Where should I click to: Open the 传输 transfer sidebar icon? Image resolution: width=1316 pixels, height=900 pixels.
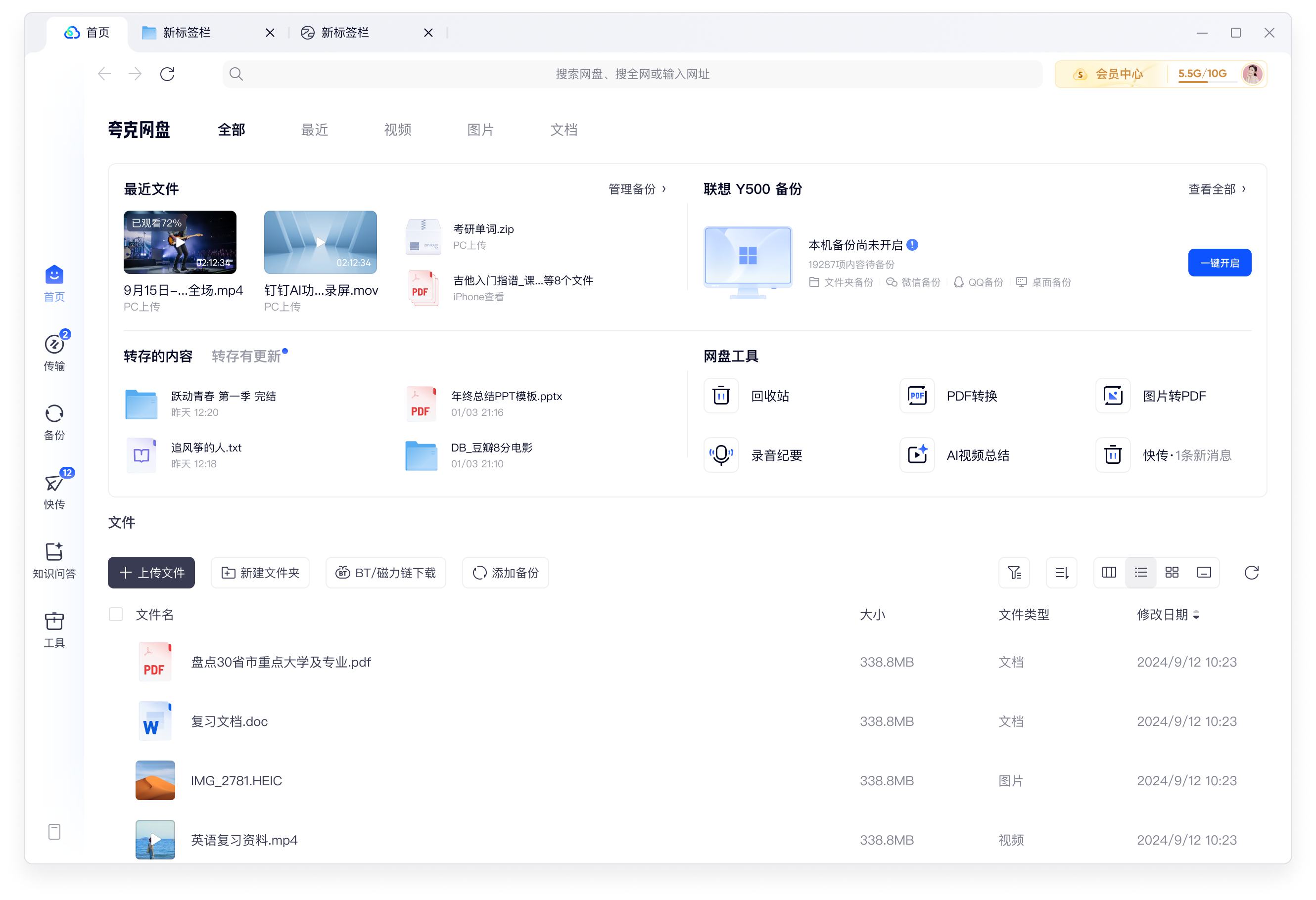pos(54,352)
